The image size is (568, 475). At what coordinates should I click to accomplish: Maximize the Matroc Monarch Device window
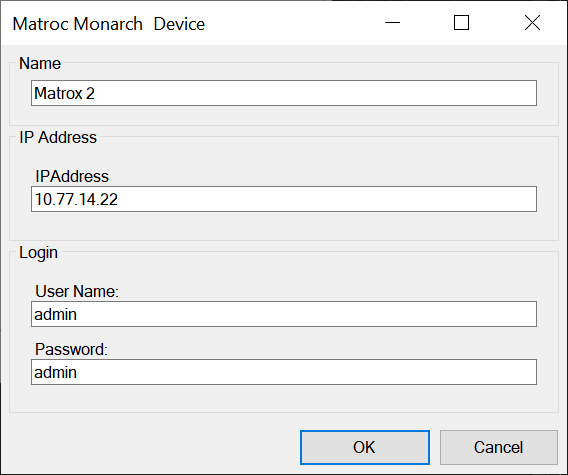click(x=462, y=23)
